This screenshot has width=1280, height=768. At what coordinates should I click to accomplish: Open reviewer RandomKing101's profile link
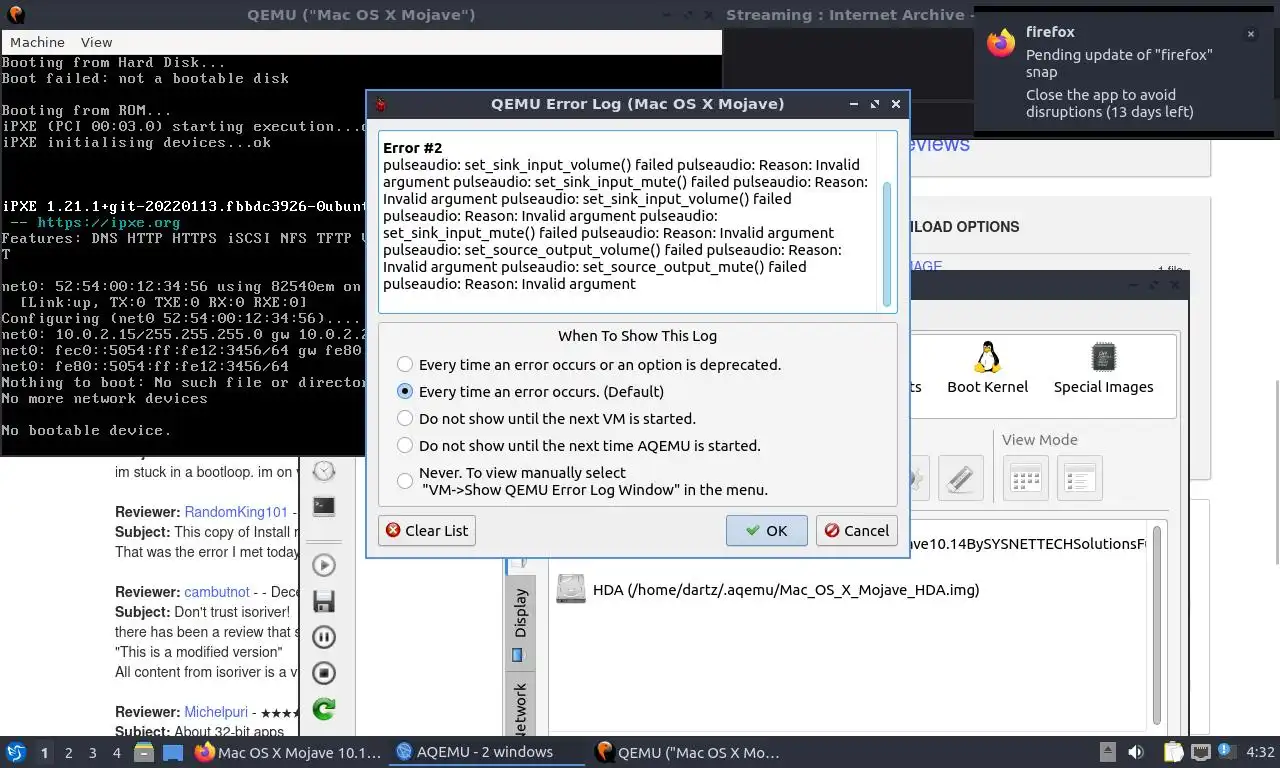click(236, 512)
